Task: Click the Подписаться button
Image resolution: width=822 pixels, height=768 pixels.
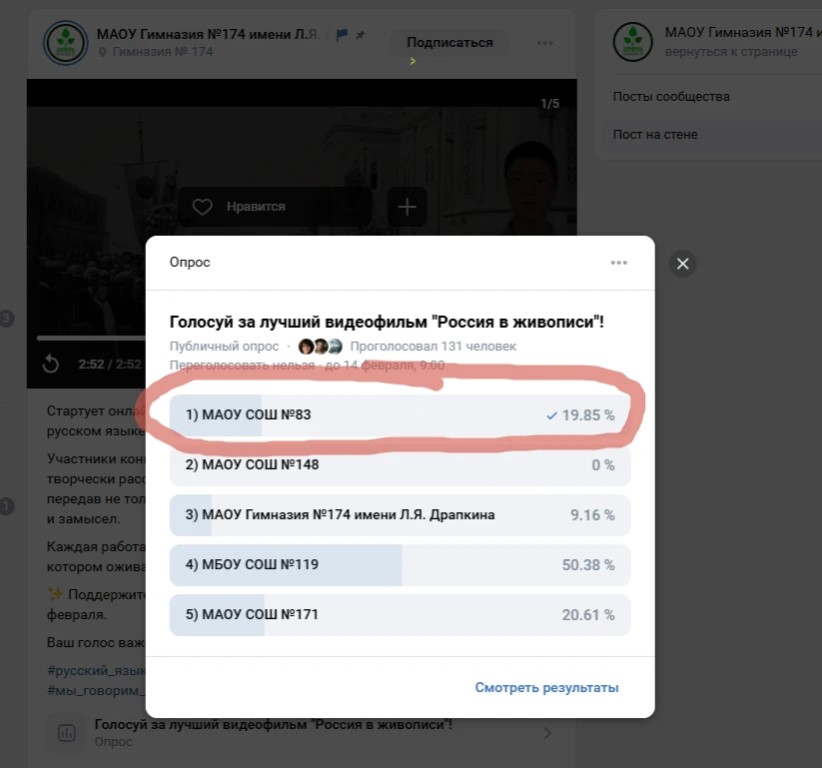Action: coord(449,42)
